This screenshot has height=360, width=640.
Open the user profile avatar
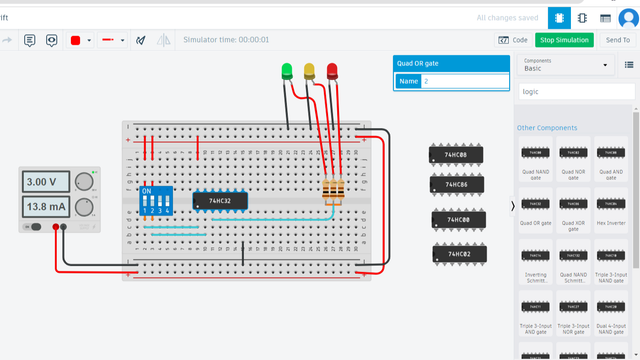[629, 18]
